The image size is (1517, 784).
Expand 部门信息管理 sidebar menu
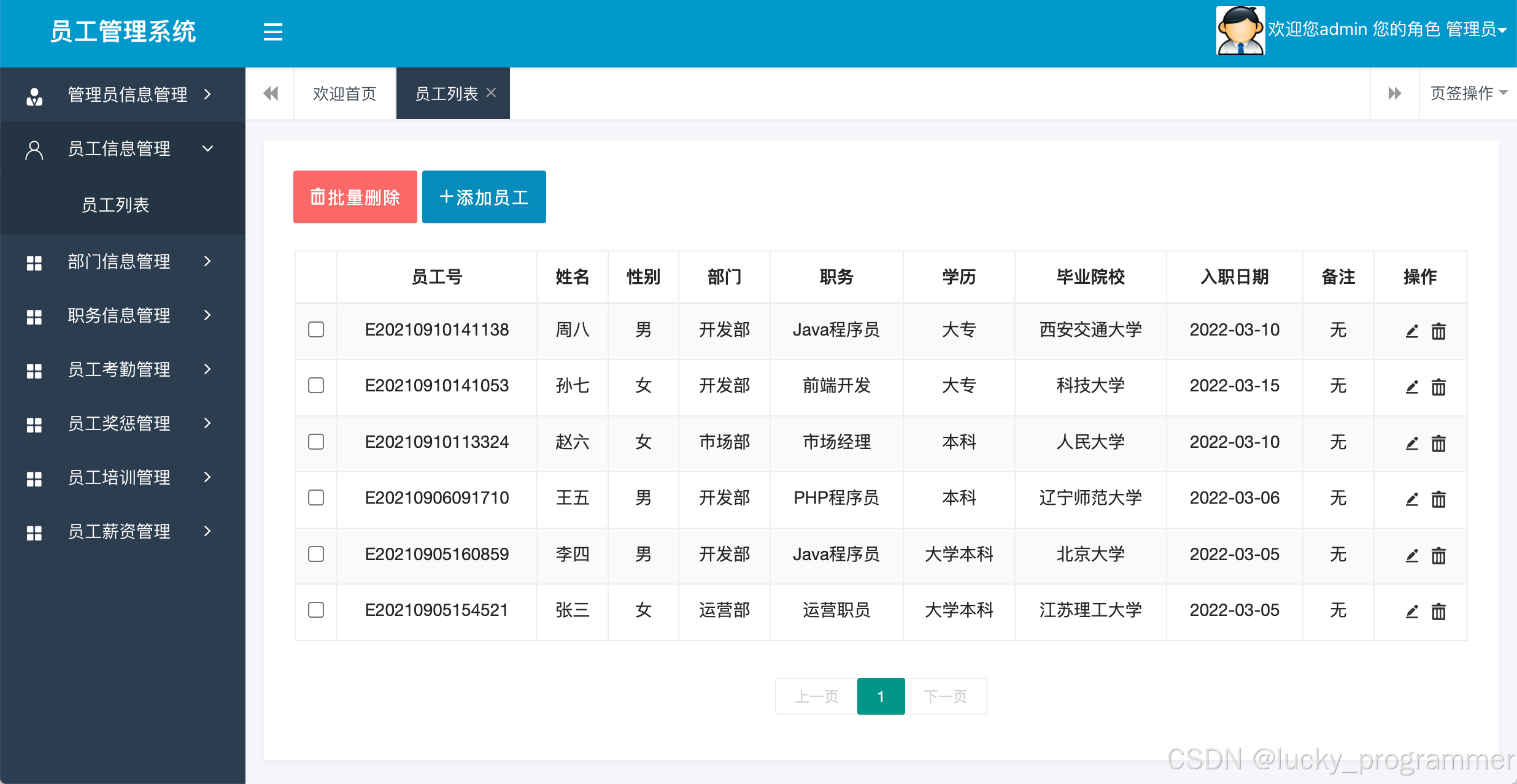(120, 262)
